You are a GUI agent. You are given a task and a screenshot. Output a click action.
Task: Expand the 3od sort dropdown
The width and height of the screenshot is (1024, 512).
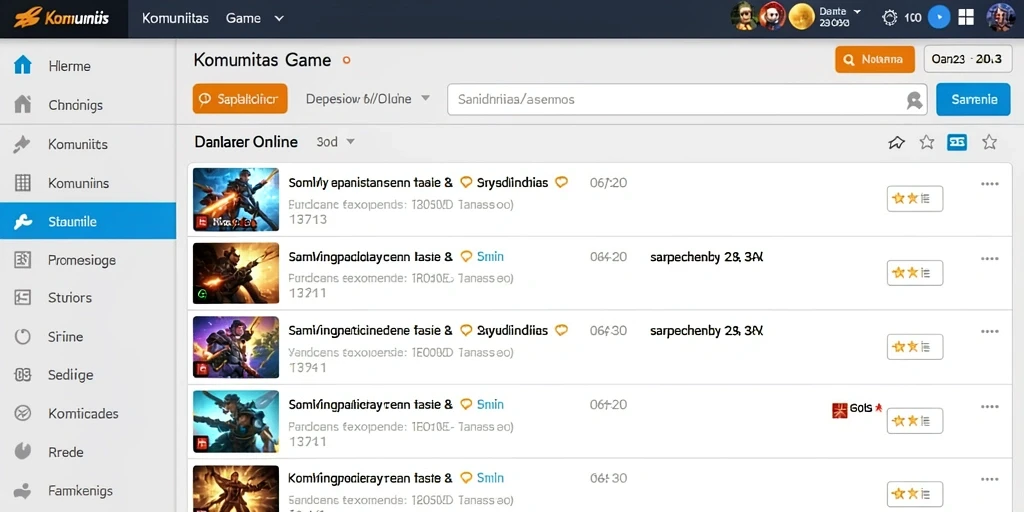335,142
